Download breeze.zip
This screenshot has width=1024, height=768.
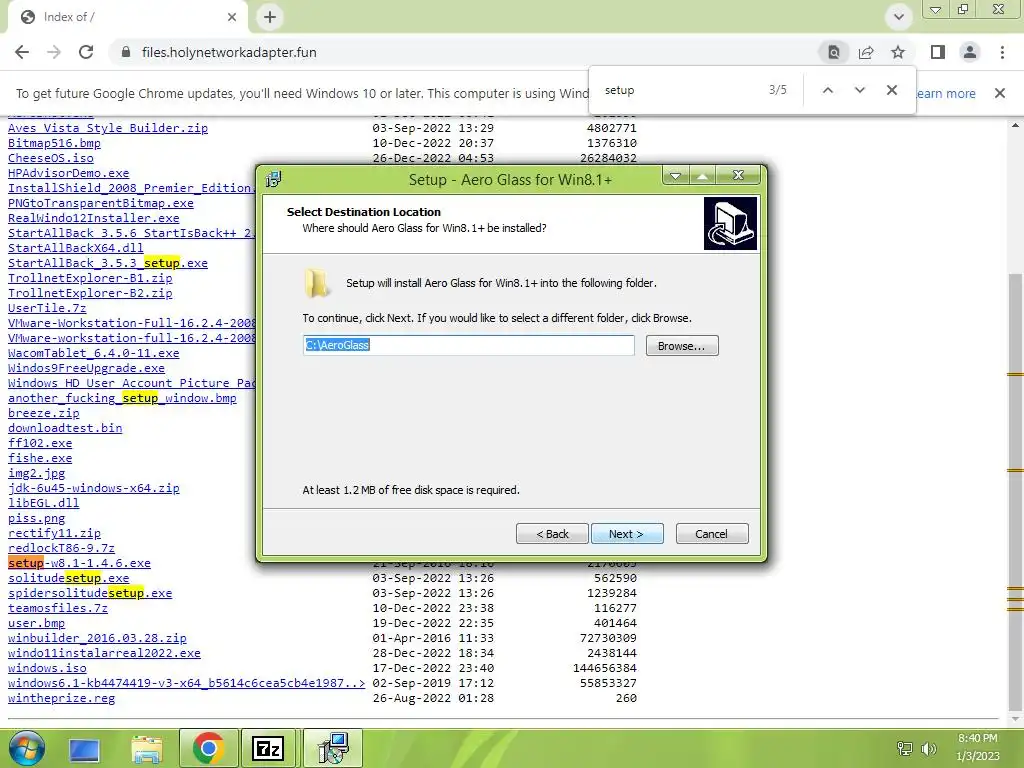pos(44,413)
